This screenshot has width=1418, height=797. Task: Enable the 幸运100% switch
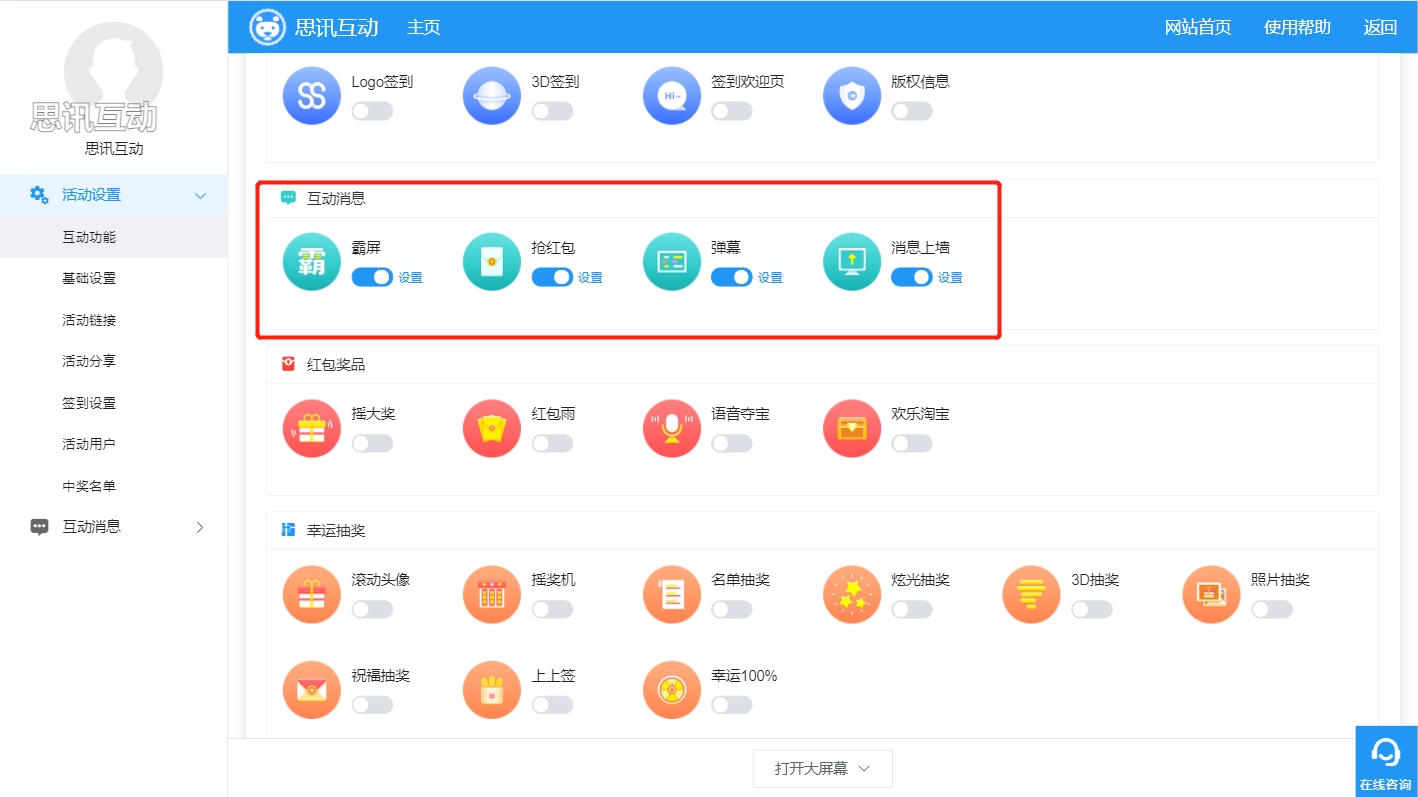(x=732, y=705)
